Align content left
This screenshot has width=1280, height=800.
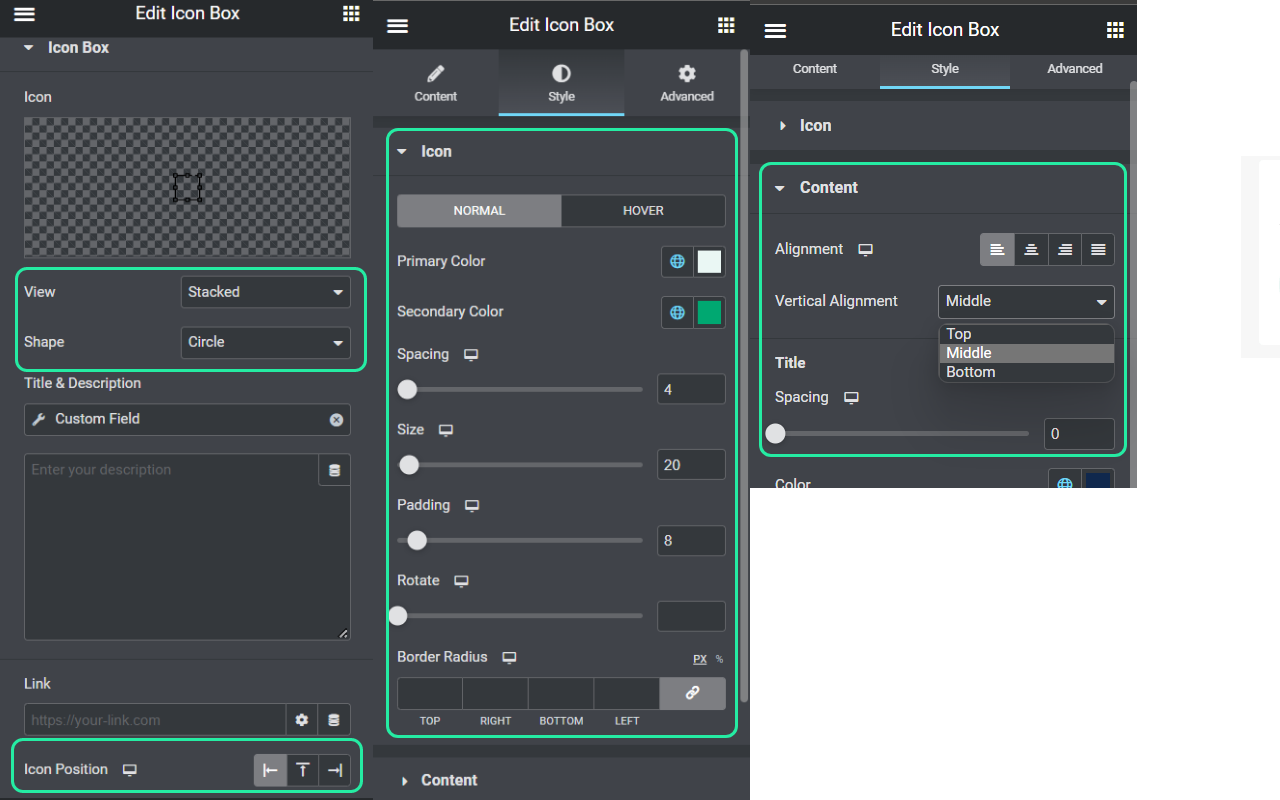tap(997, 249)
